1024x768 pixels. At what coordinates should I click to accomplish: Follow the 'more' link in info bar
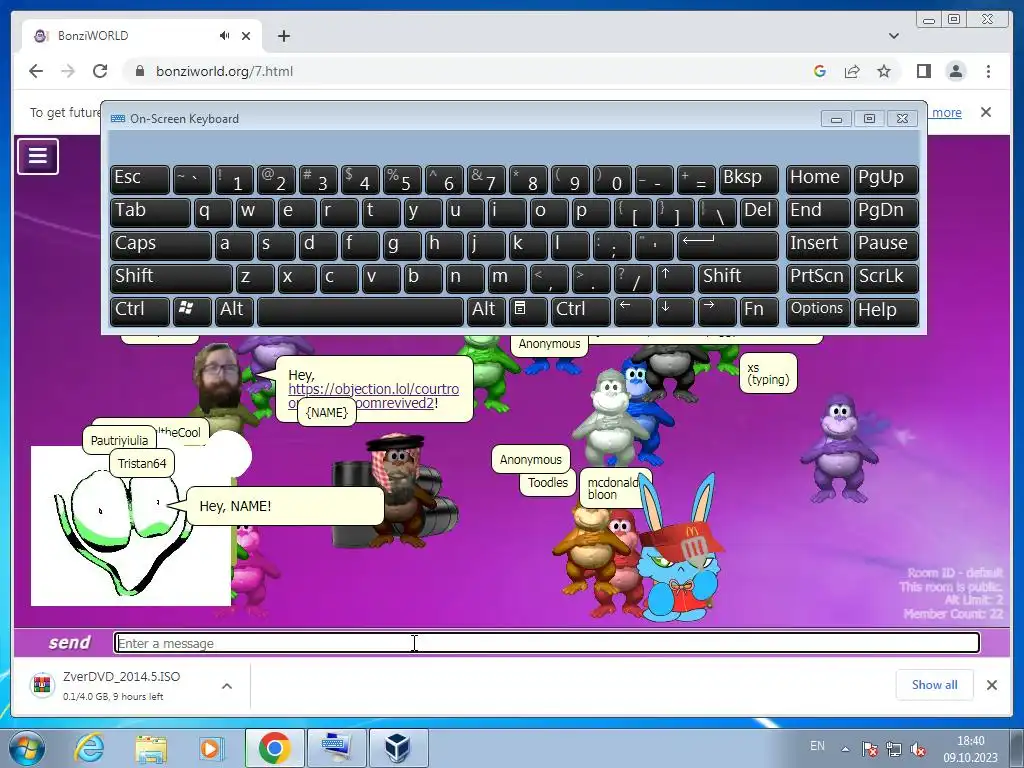click(946, 112)
